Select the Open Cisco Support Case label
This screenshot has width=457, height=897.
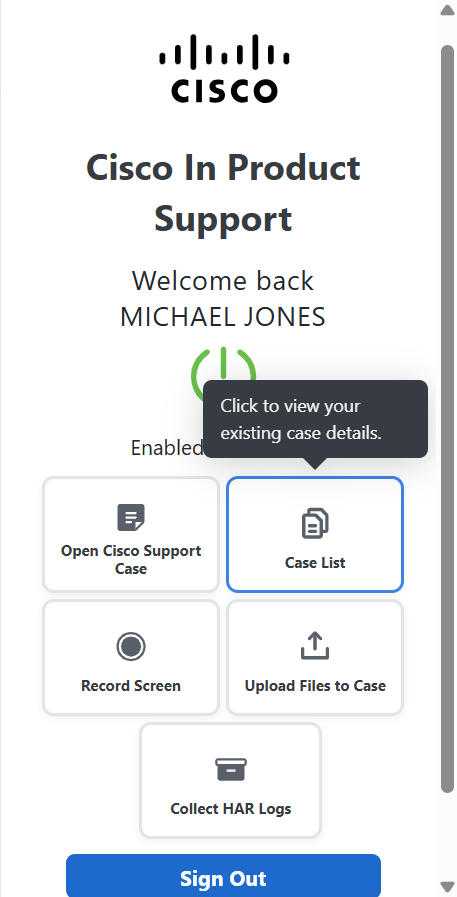click(x=131, y=559)
